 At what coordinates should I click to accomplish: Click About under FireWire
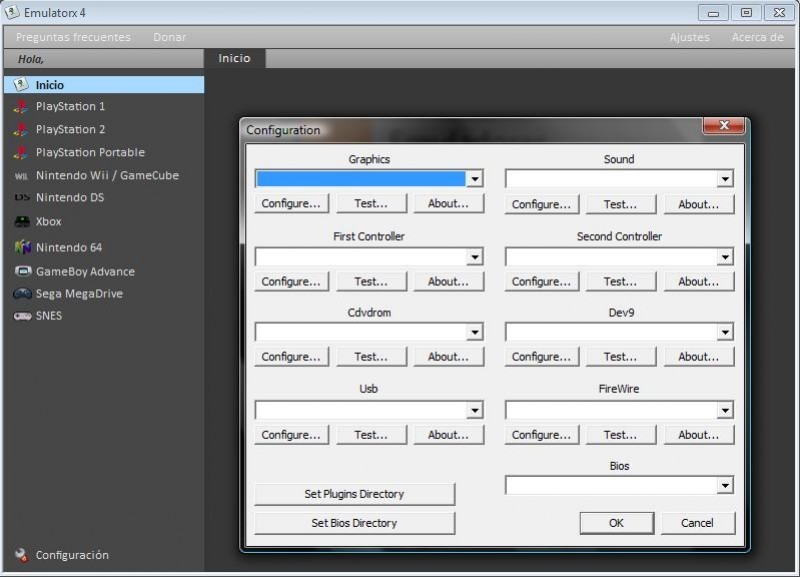[698, 435]
